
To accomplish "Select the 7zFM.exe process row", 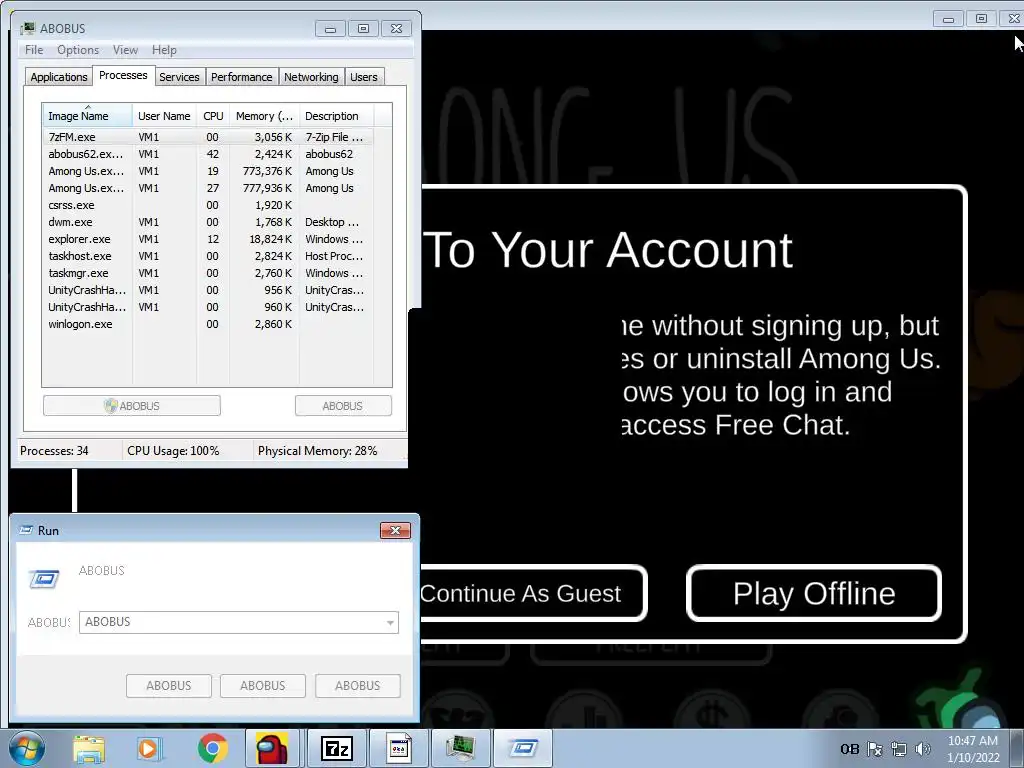I will click(x=208, y=137).
